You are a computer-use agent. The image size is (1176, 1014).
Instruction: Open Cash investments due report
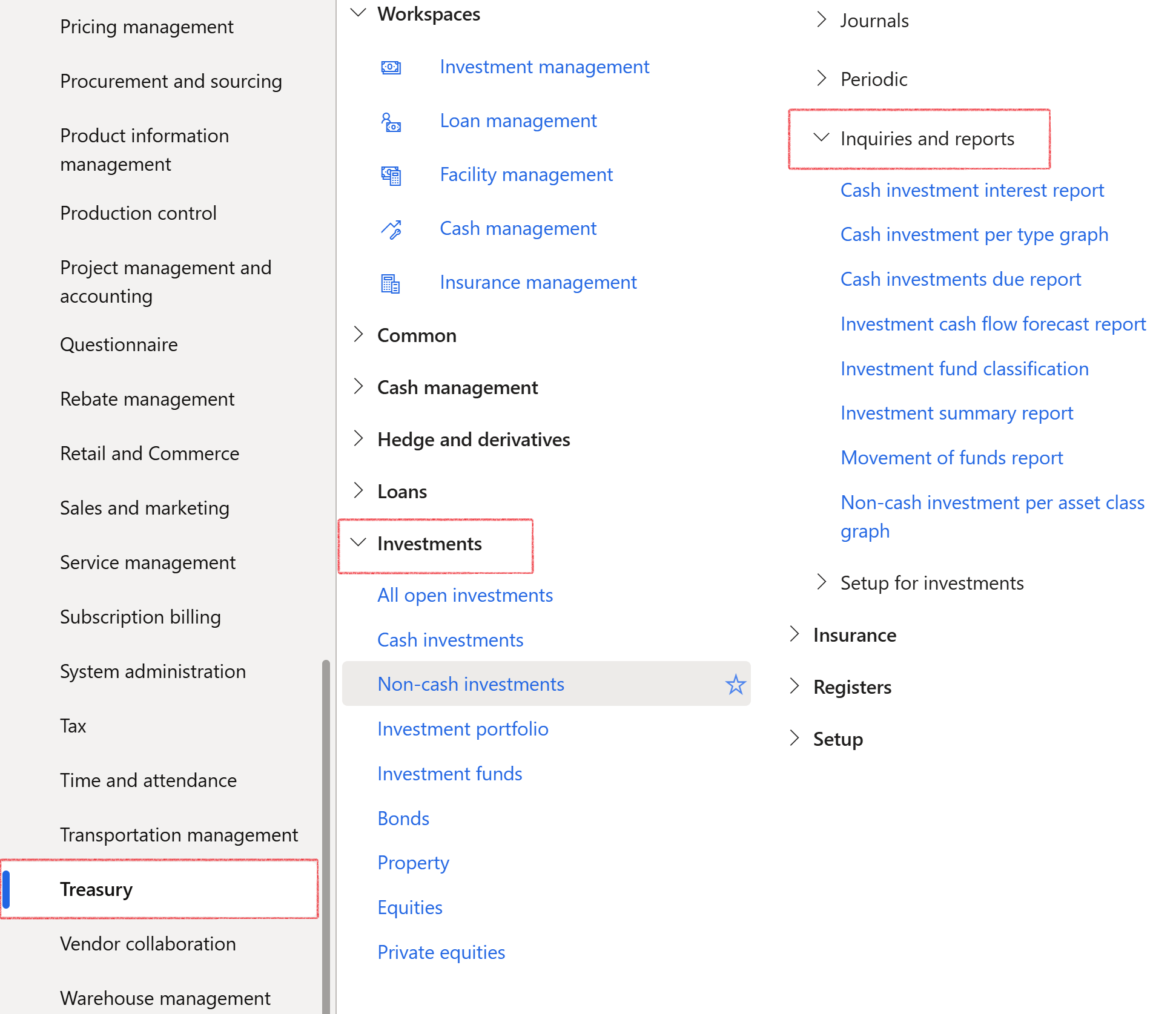960,279
